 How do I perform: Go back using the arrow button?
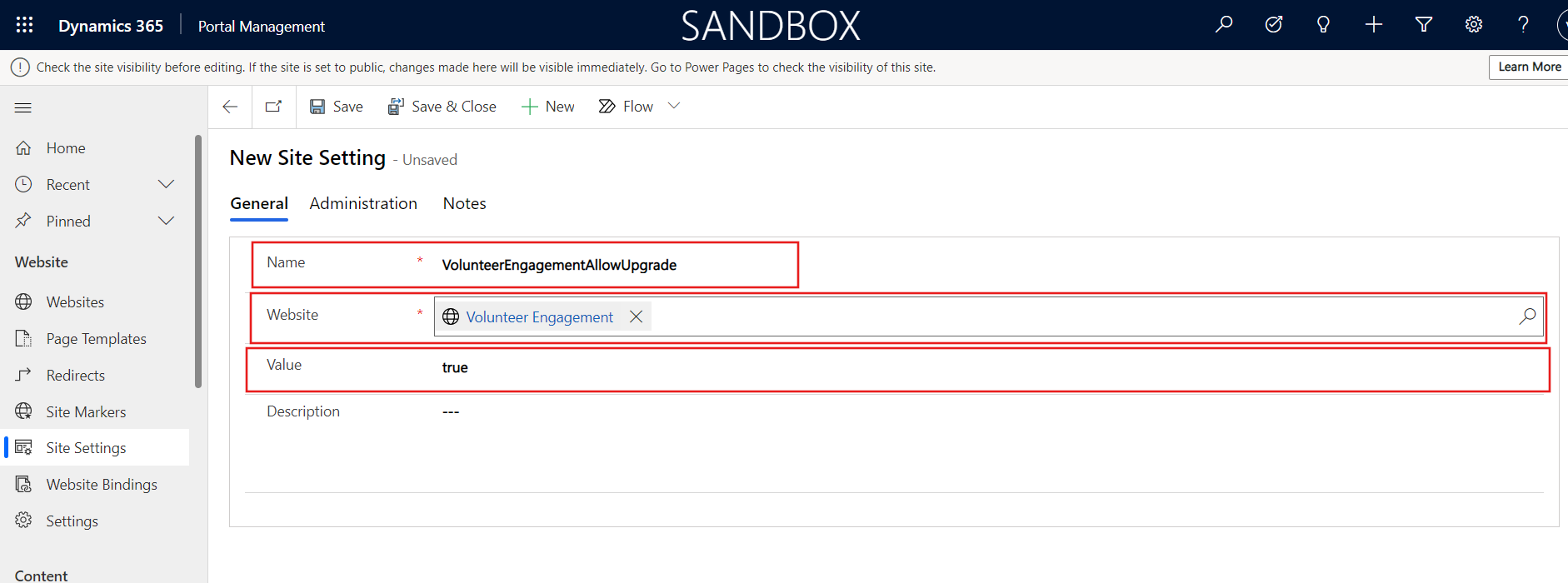point(230,107)
